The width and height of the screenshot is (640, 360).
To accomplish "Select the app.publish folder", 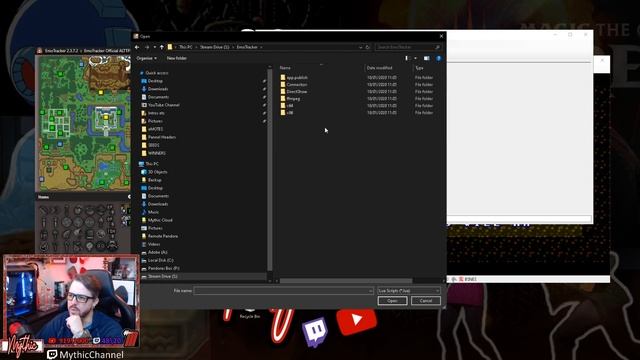I will (x=297, y=78).
